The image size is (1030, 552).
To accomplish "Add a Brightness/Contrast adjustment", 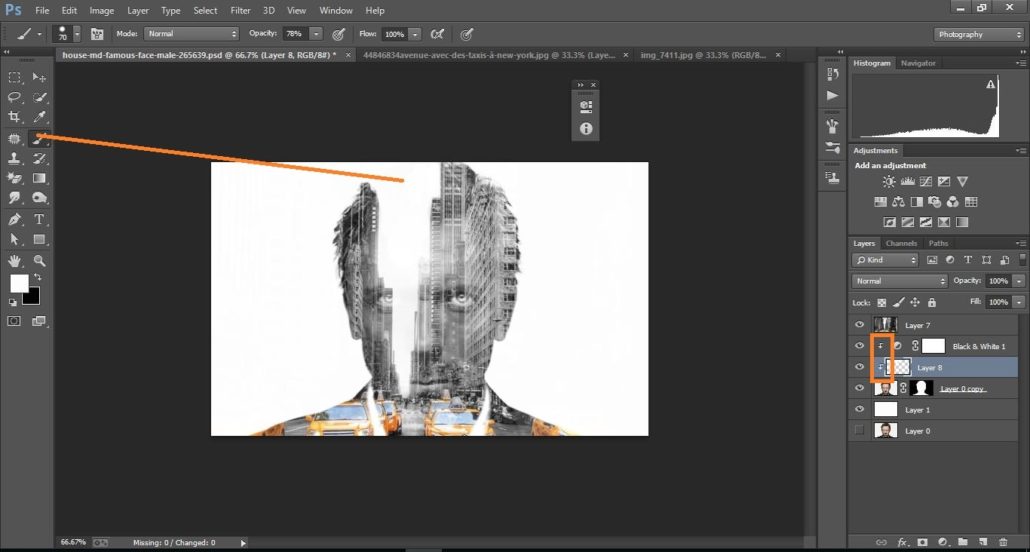I will point(889,181).
